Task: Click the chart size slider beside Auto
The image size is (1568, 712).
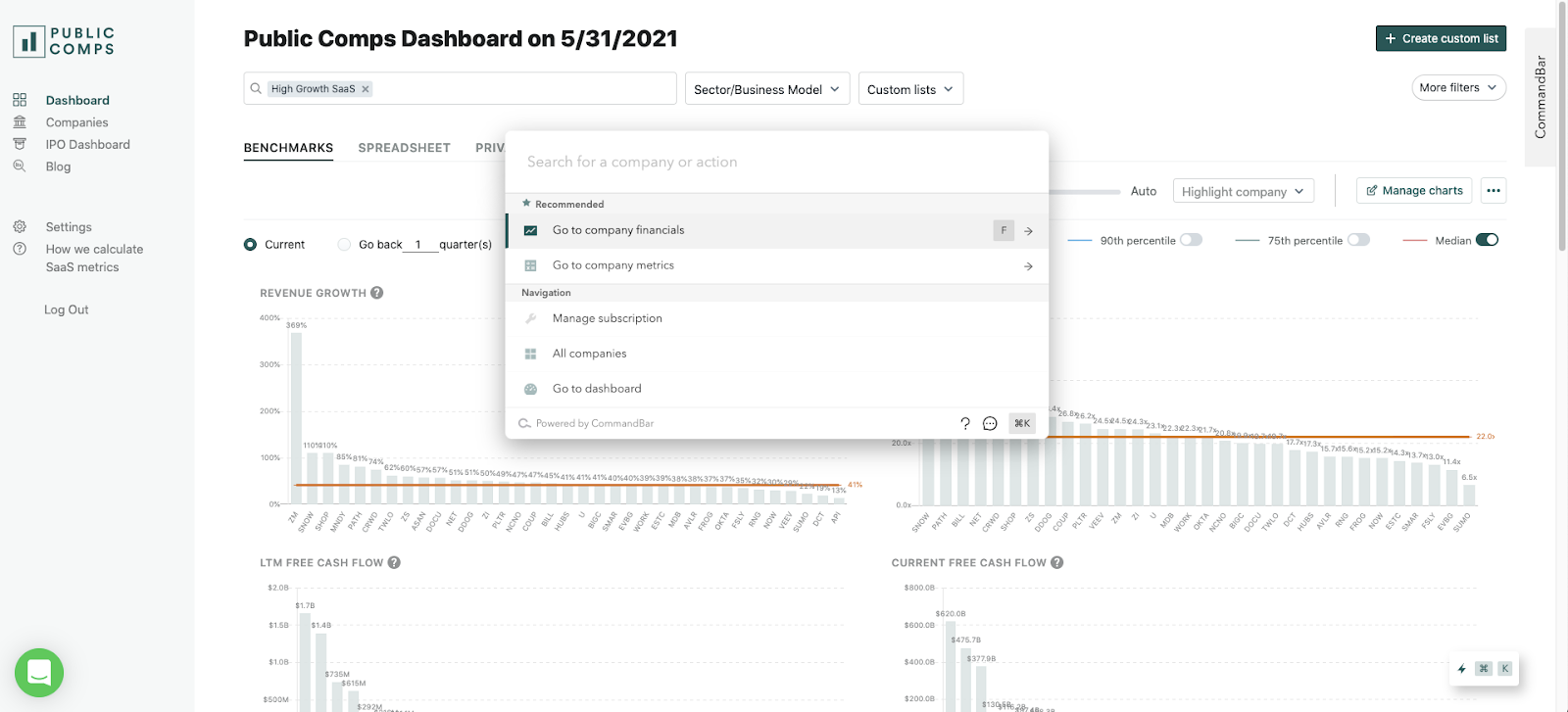Action: pos(1084,192)
